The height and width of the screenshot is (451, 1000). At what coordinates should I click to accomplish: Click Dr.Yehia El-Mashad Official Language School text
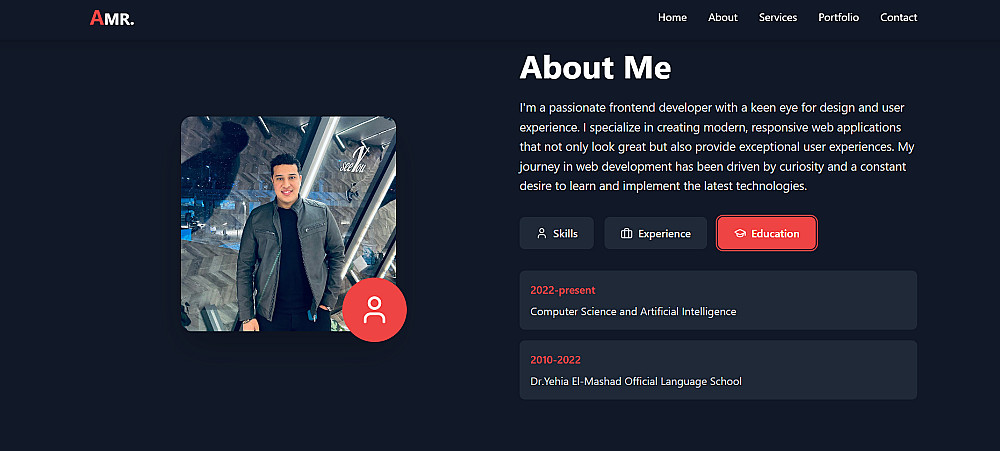[636, 382]
